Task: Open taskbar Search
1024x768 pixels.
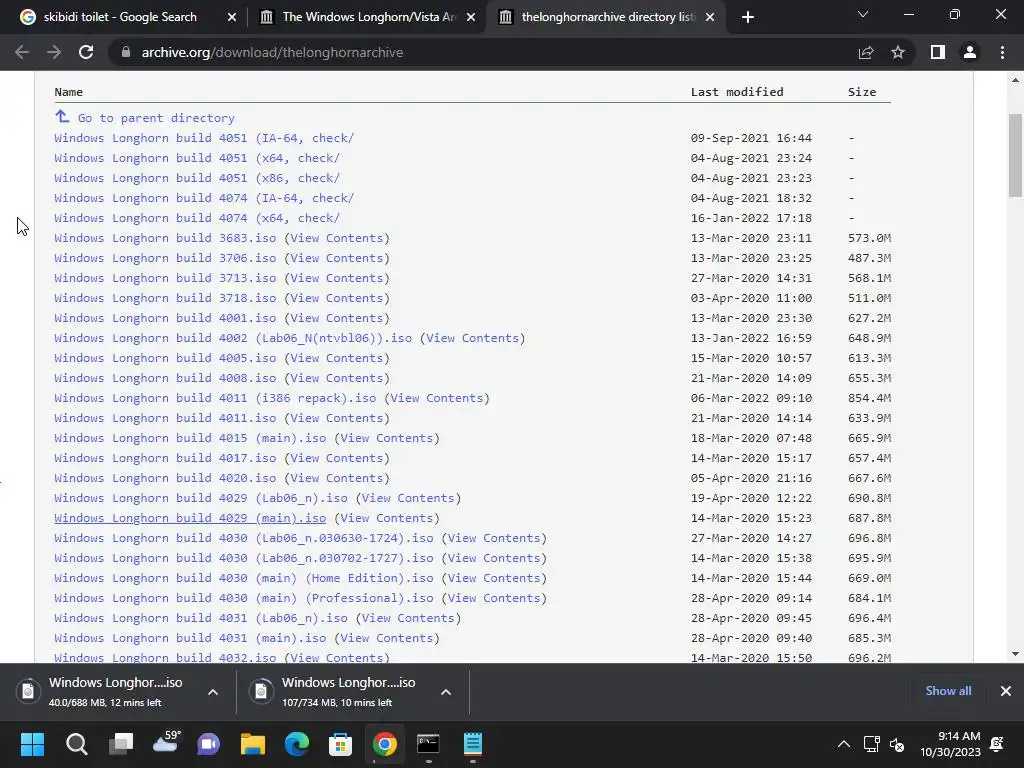Action: click(x=76, y=744)
